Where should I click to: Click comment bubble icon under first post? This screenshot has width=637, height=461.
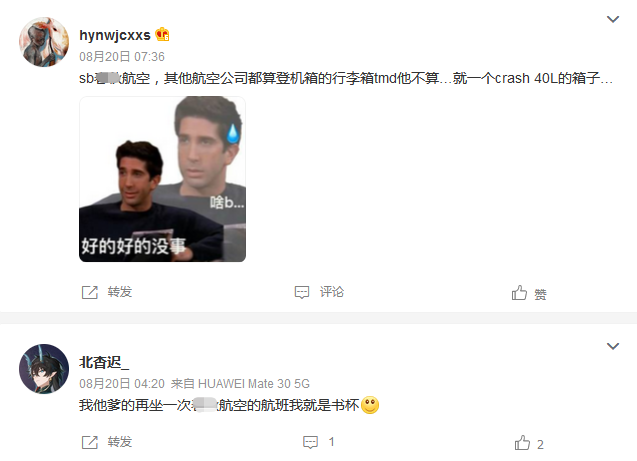pyautogui.click(x=302, y=292)
